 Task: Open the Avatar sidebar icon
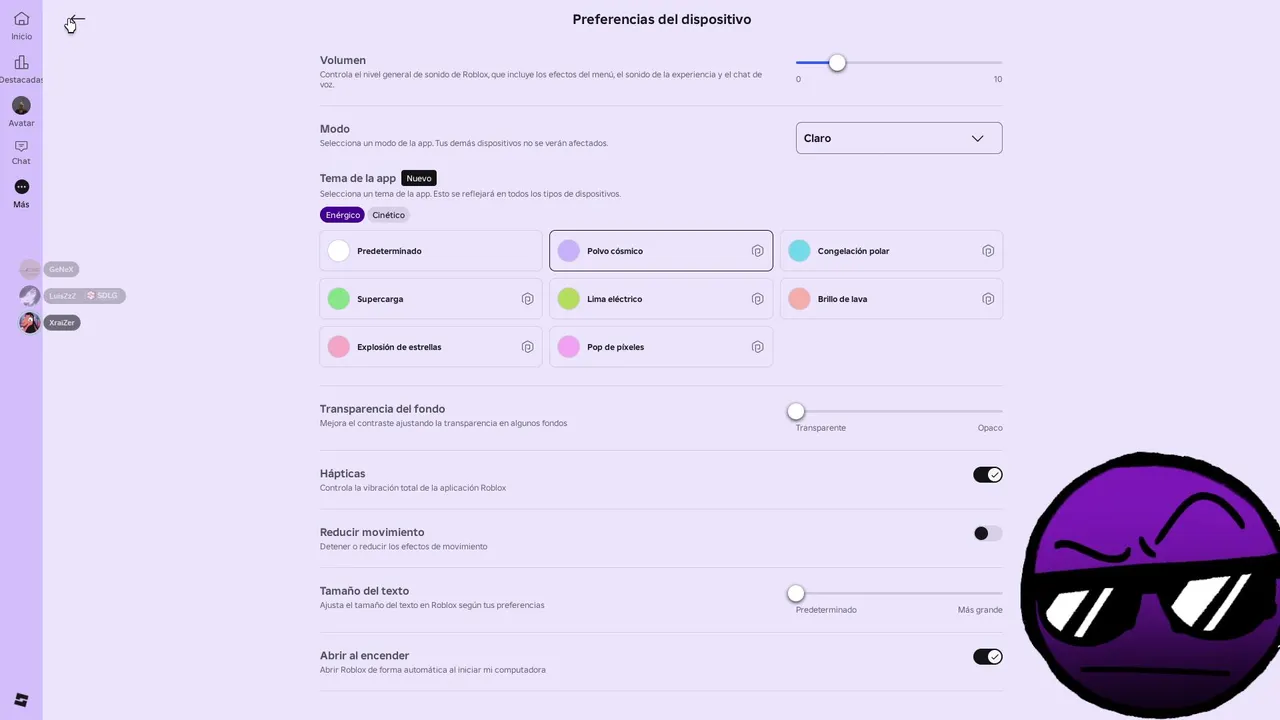21,105
